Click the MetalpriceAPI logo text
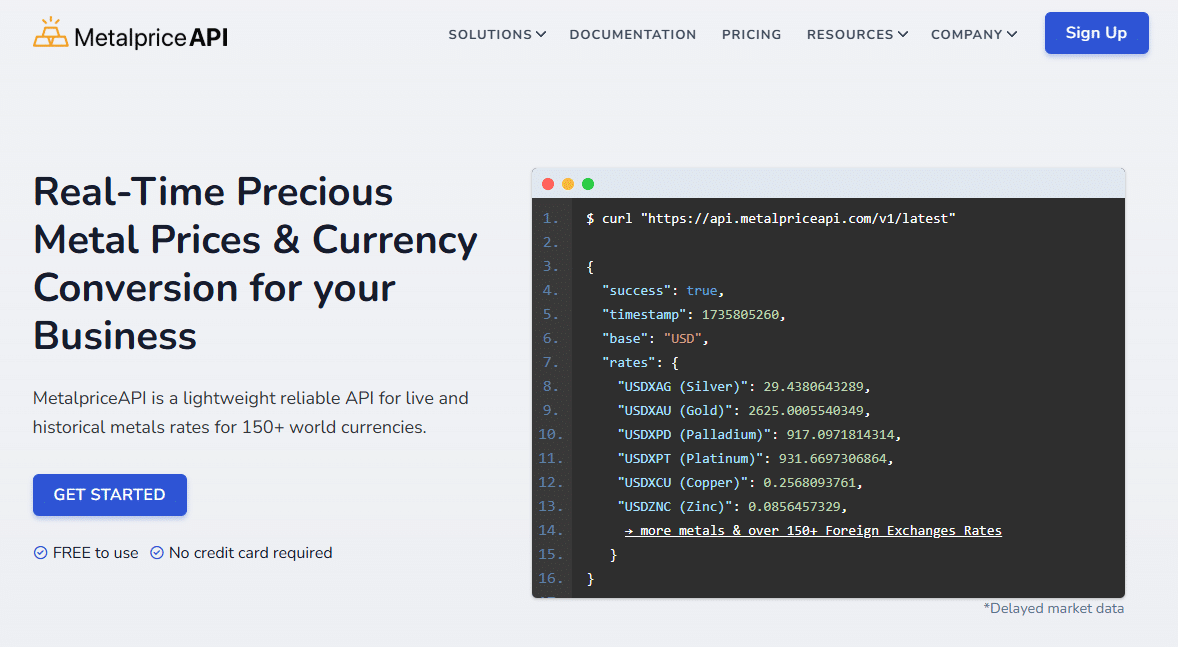 coord(151,37)
